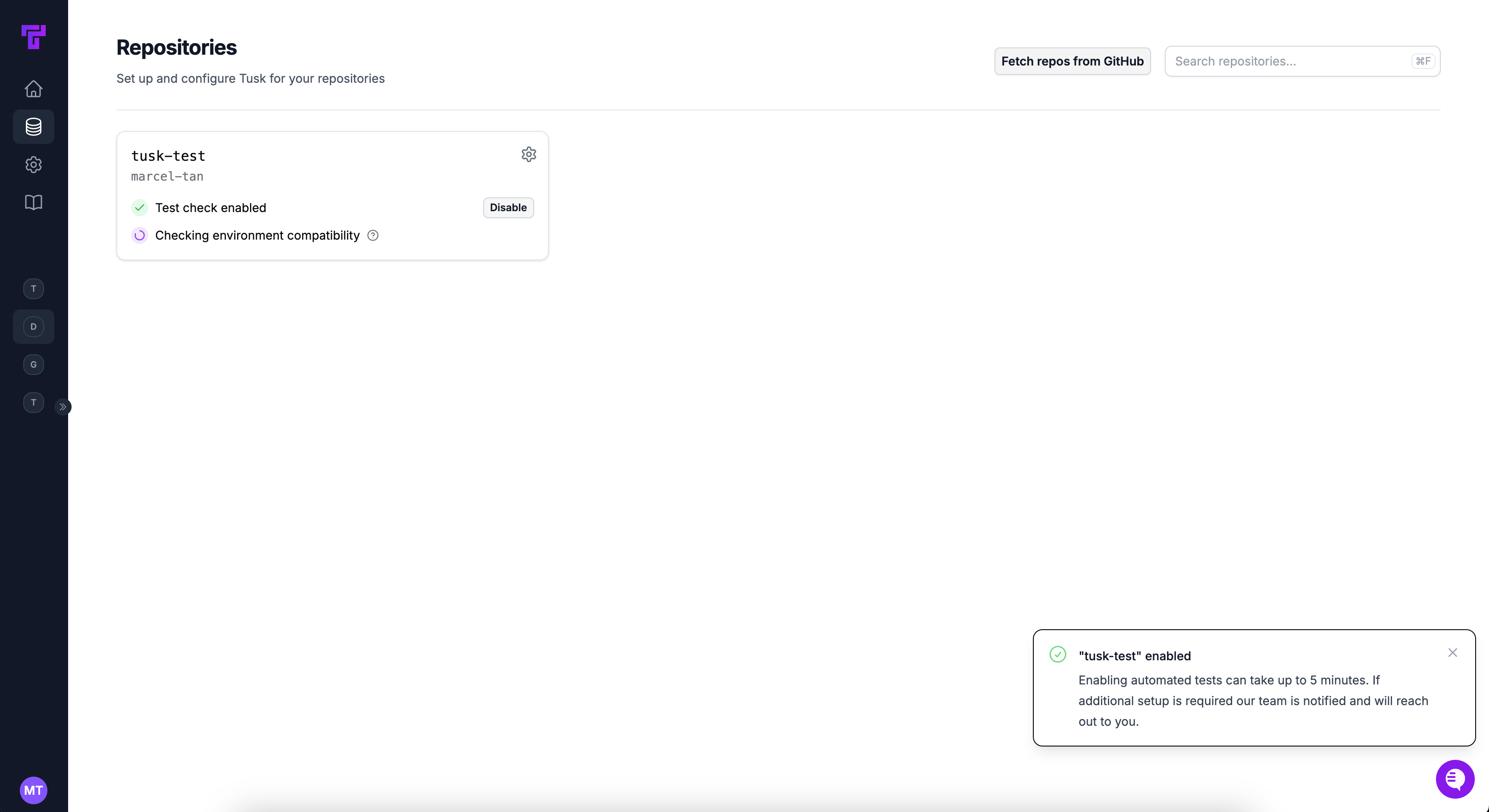Click the "tusk-test" enabled toast title

pos(1134,656)
